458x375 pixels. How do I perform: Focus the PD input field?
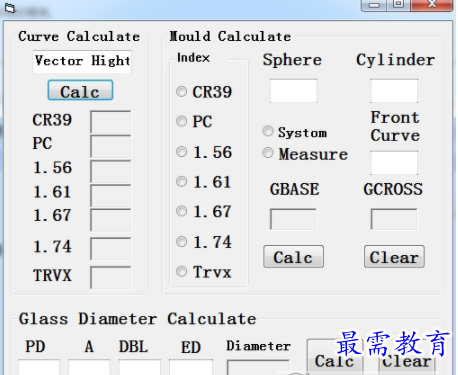[x=39, y=367]
